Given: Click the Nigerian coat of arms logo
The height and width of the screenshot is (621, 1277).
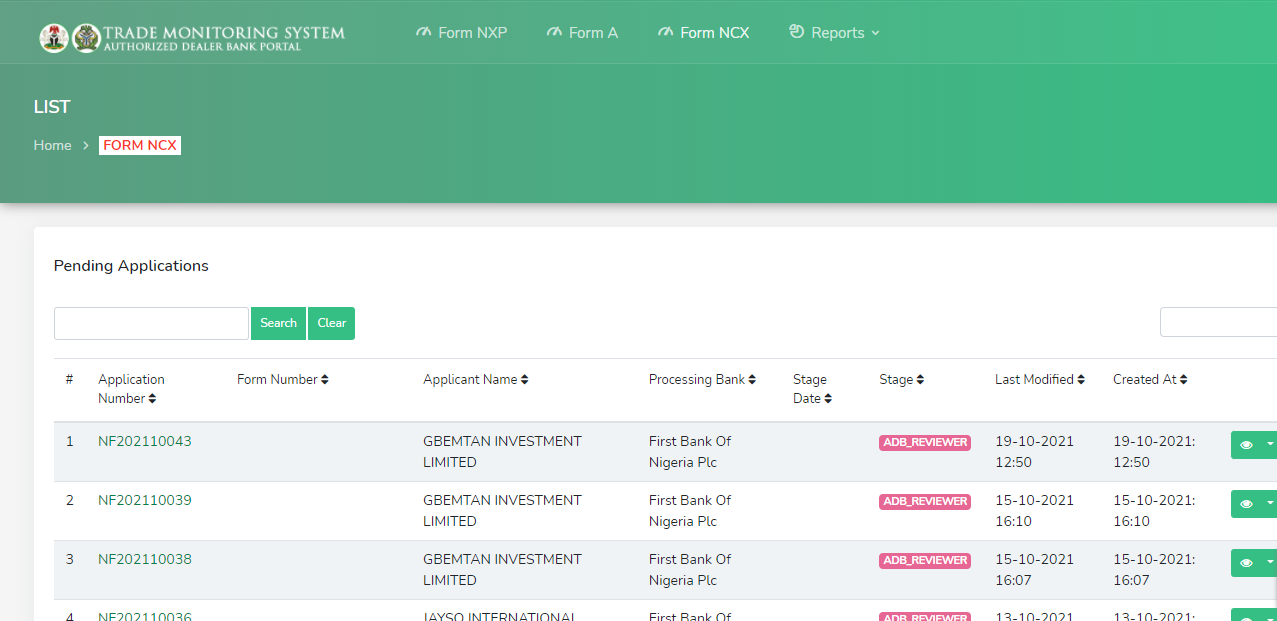Looking at the screenshot, I should pyautogui.click(x=54, y=38).
